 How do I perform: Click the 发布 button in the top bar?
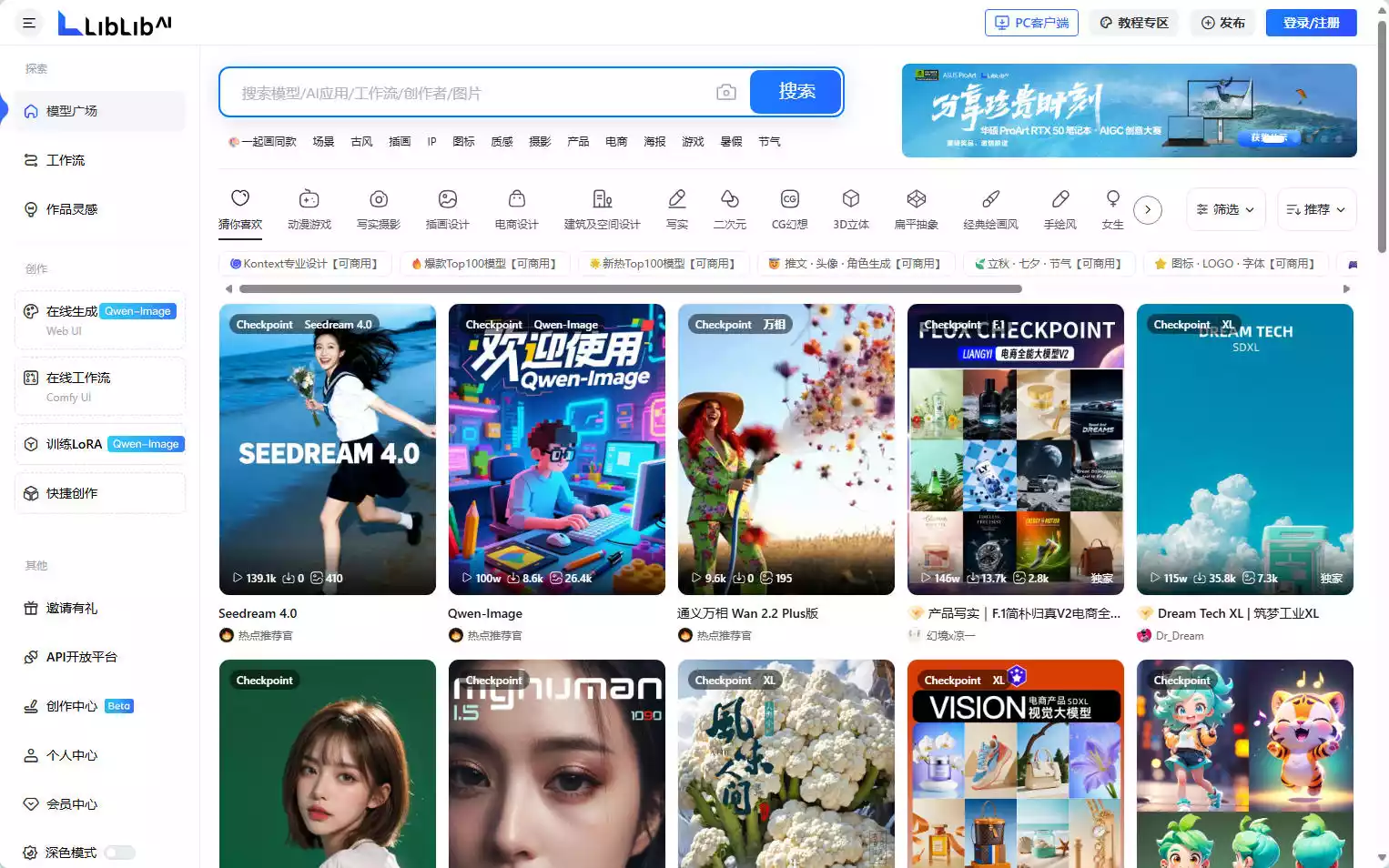[1222, 22]
